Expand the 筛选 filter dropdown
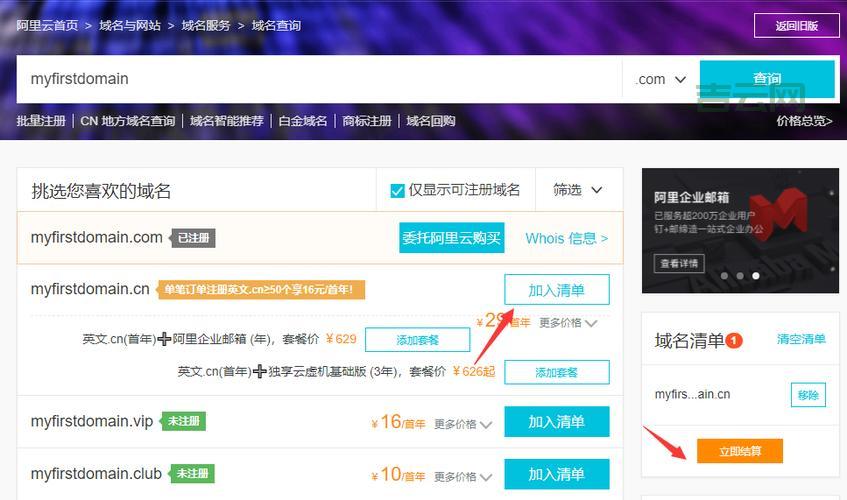Screen dimensions: 847x500 (579, 190)
